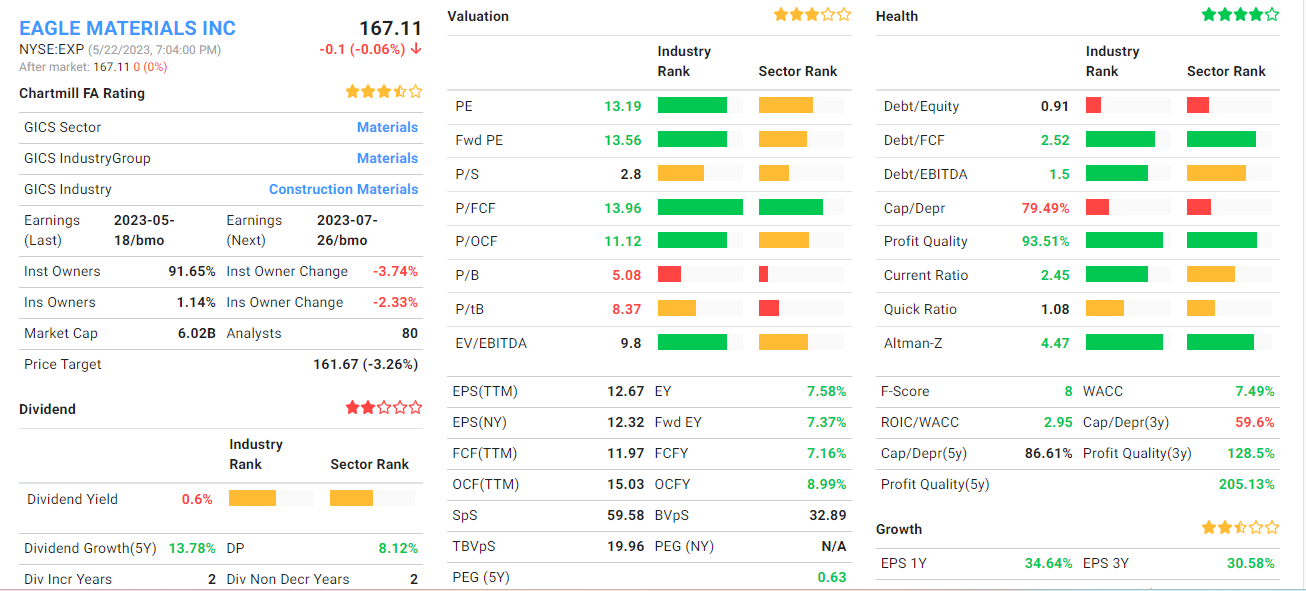Image resolution: width=1306 pixels, height=591 pixels.
Task: Click the Cap/Depr value 79.49%
Action: pyautogui.click(x=1046, y=208)
